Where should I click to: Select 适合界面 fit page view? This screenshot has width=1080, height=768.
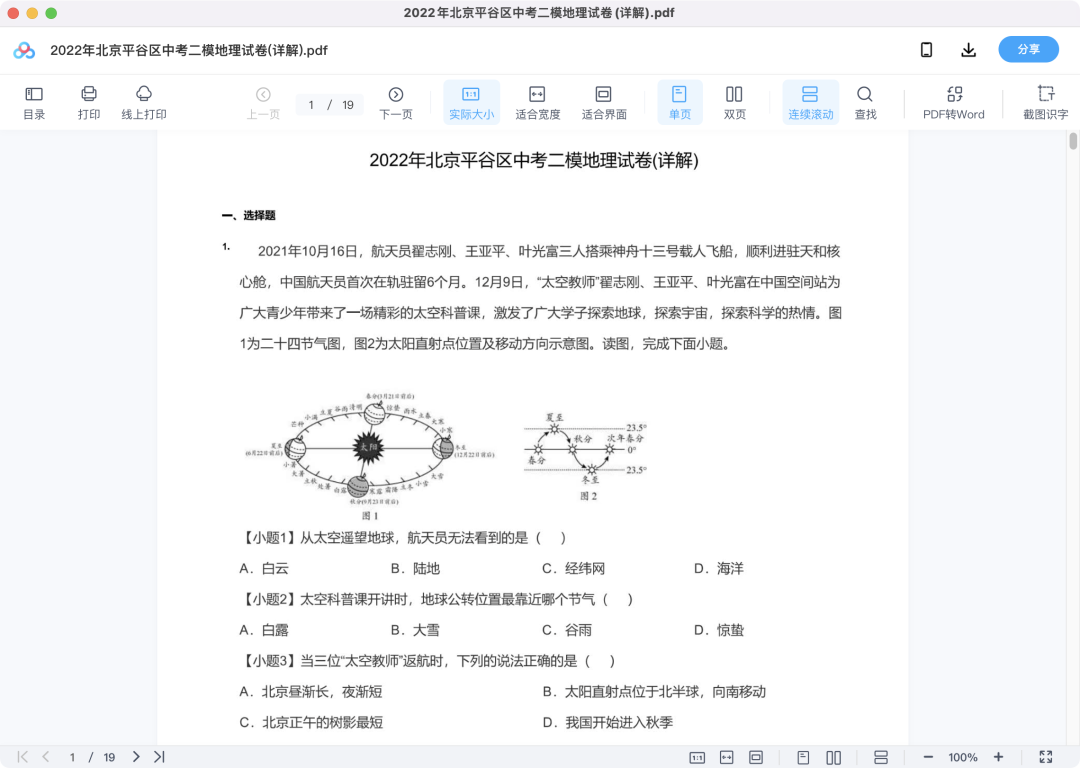604,103
